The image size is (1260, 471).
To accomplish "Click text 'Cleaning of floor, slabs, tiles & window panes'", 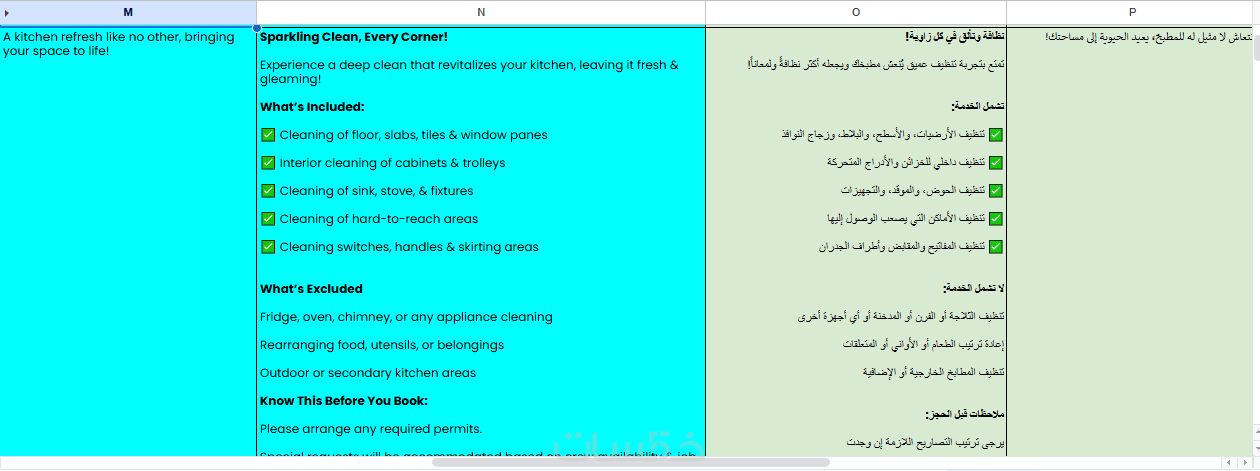I will point(413,135).
